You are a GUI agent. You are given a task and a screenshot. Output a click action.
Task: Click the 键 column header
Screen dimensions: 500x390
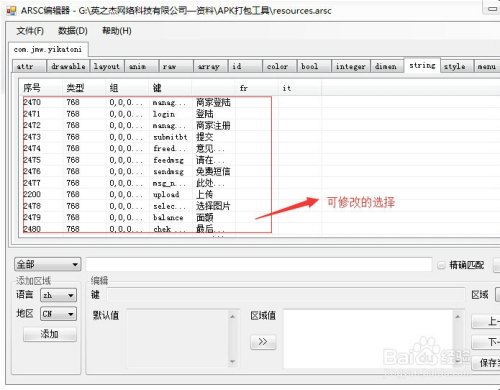click(x=170, y=88)
